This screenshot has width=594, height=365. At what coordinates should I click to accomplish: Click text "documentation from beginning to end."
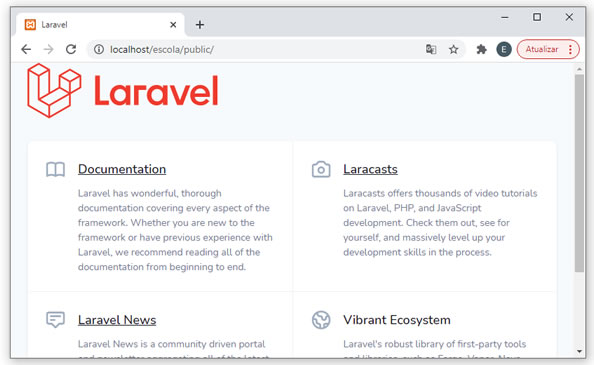point(162,267)
